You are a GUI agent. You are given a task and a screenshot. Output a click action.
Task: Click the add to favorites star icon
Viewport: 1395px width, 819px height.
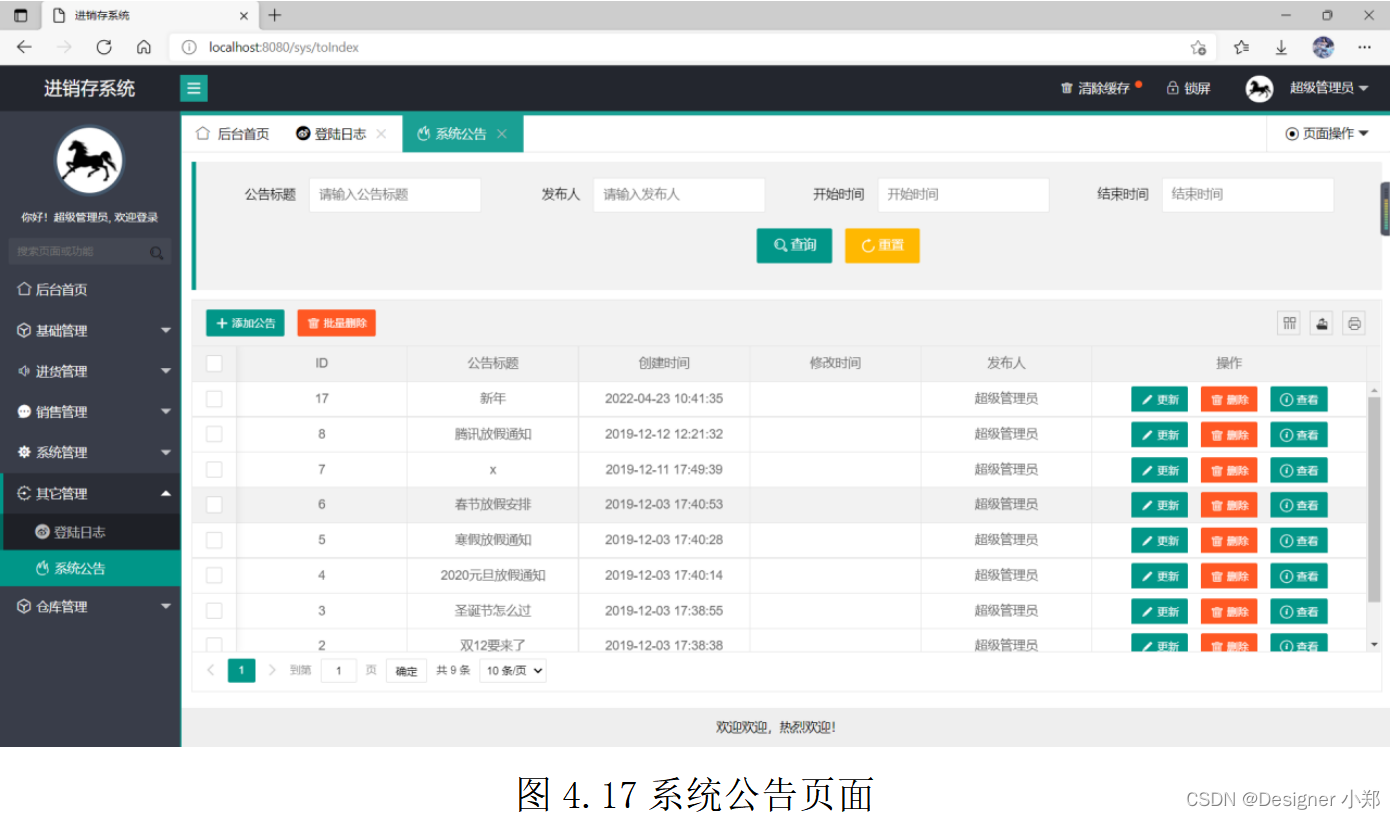click(1198, 47)
